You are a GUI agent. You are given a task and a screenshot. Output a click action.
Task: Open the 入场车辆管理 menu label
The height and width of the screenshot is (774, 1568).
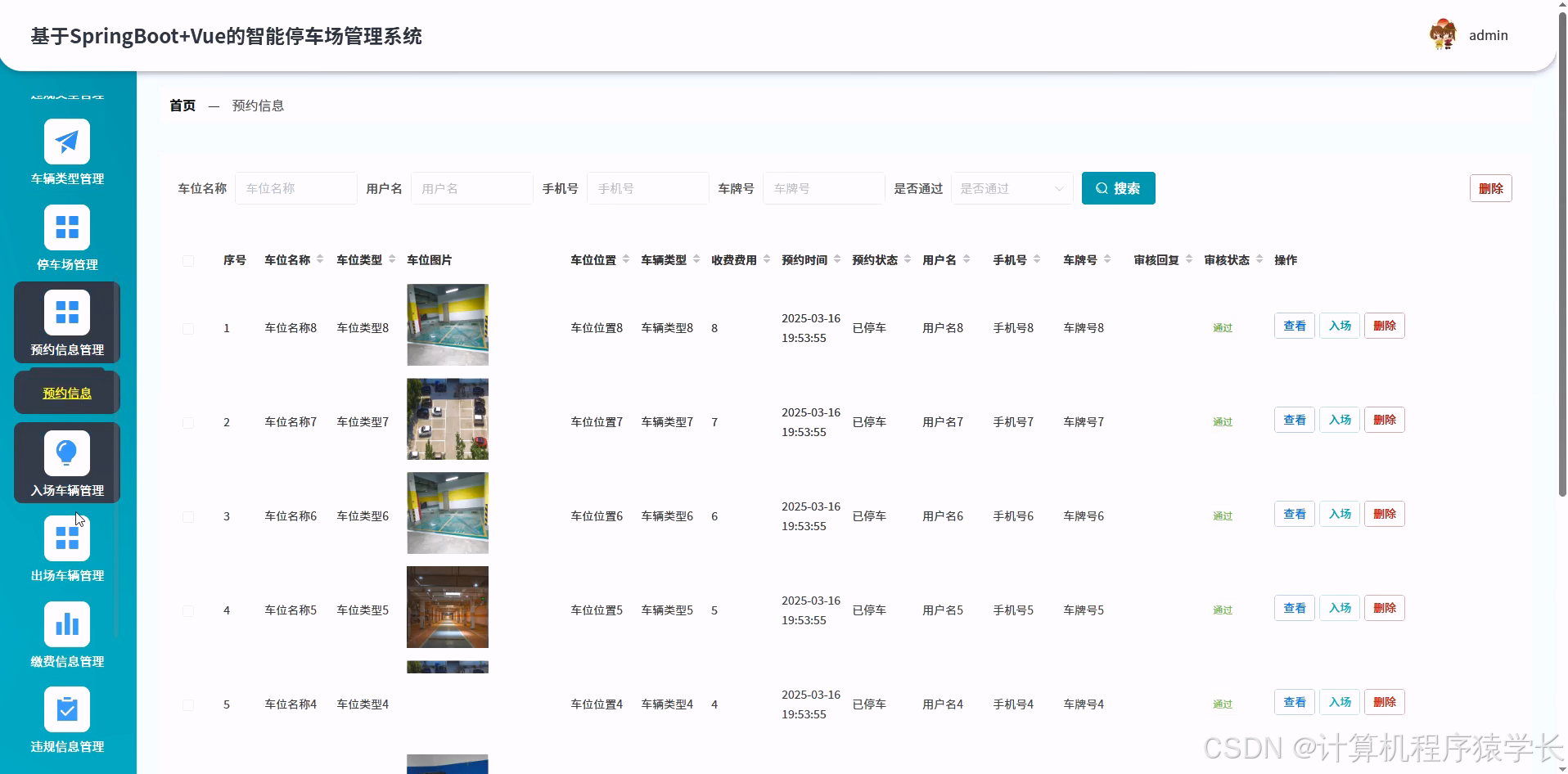[x=67, y=490]
